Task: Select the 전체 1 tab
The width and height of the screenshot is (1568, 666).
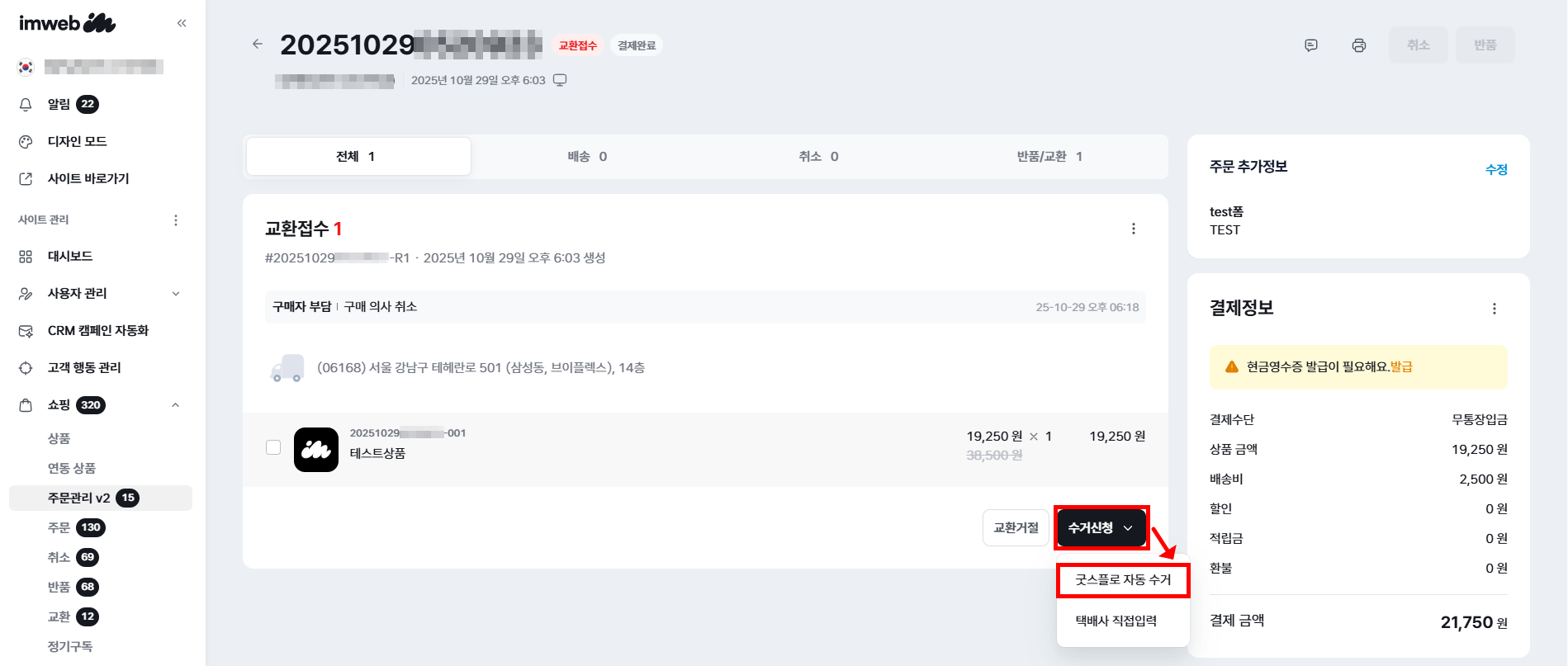Action: (x=358, y=157)
